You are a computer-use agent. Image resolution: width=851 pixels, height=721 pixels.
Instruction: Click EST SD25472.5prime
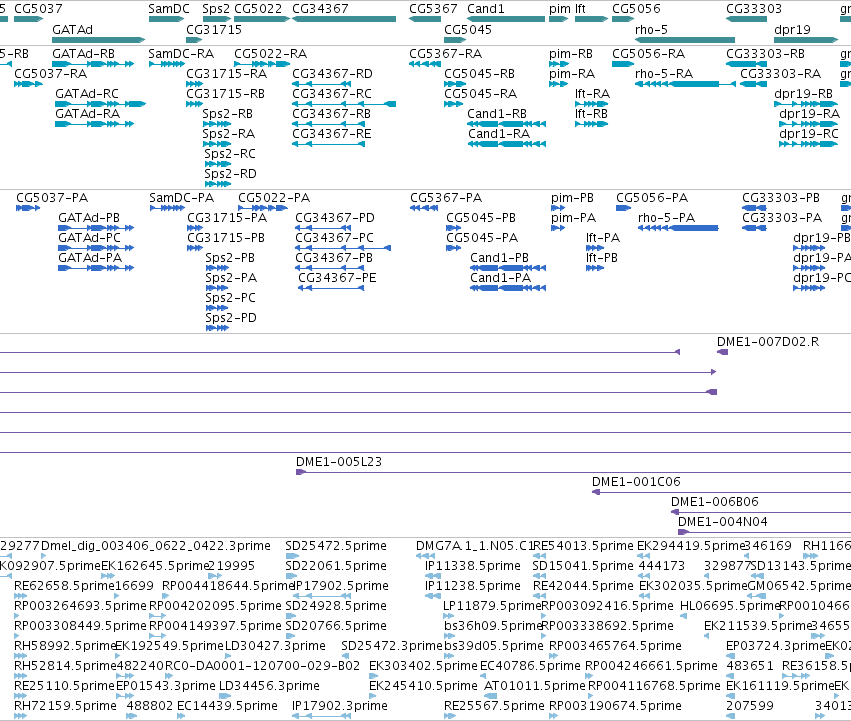[x=336, y=546]
